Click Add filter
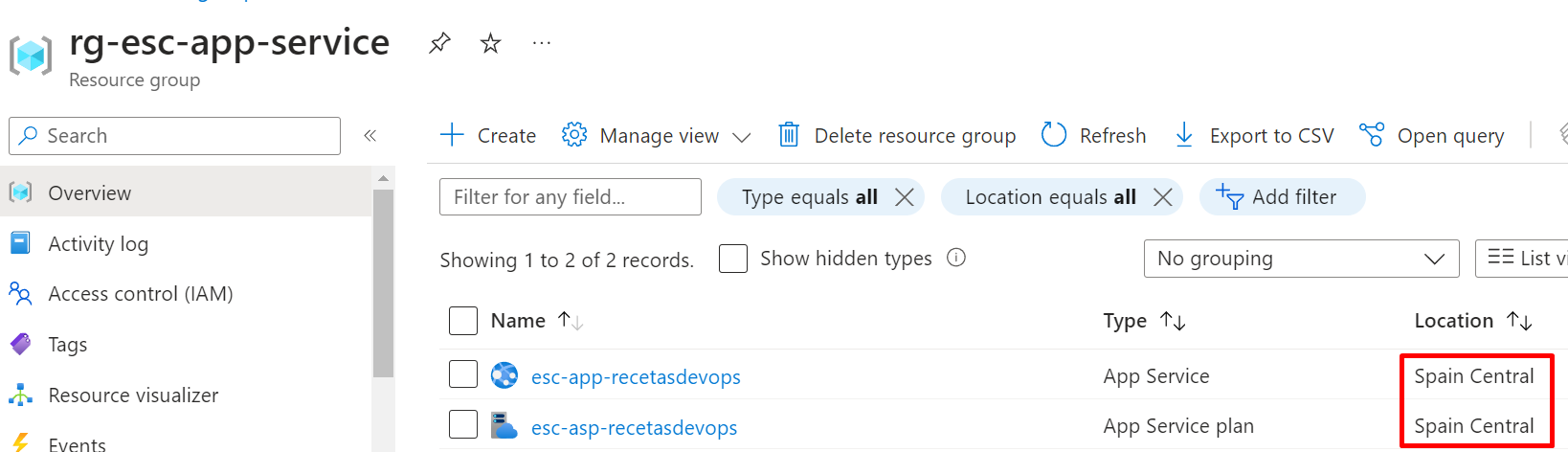 [x=1282, y=197]
